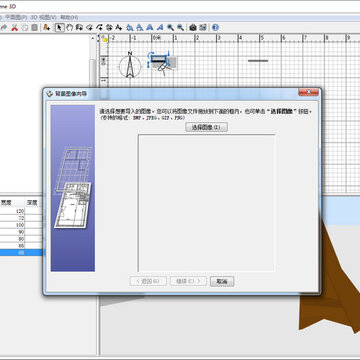Click the italic text style icon
The height and width of the screenshot is (360, 360).
160,28
